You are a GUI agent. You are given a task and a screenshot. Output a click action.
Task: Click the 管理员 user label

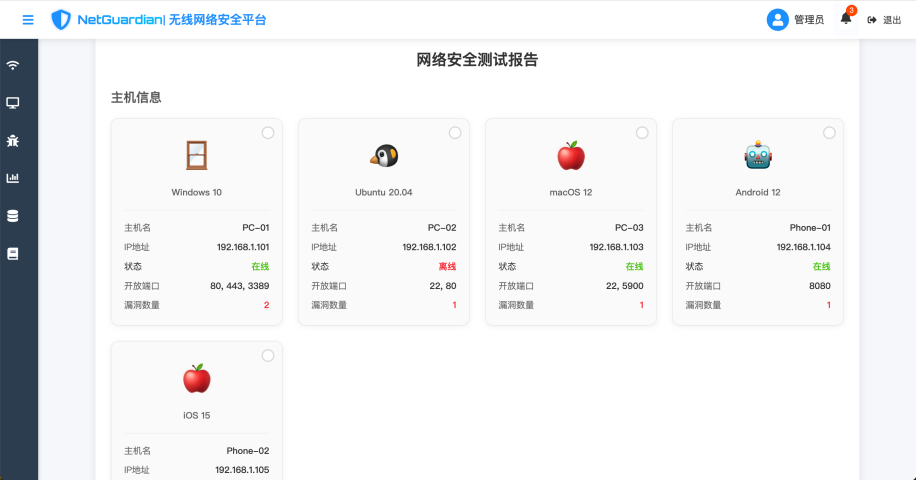tap(809, 20)
